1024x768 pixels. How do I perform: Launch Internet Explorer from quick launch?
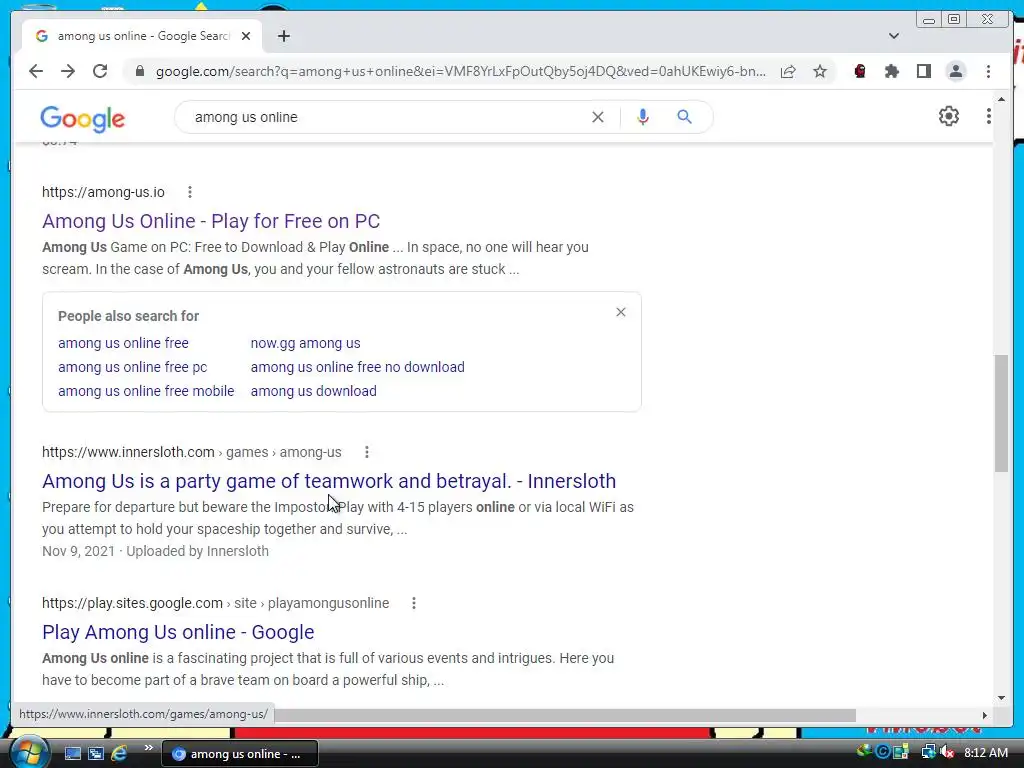[119, 754]
